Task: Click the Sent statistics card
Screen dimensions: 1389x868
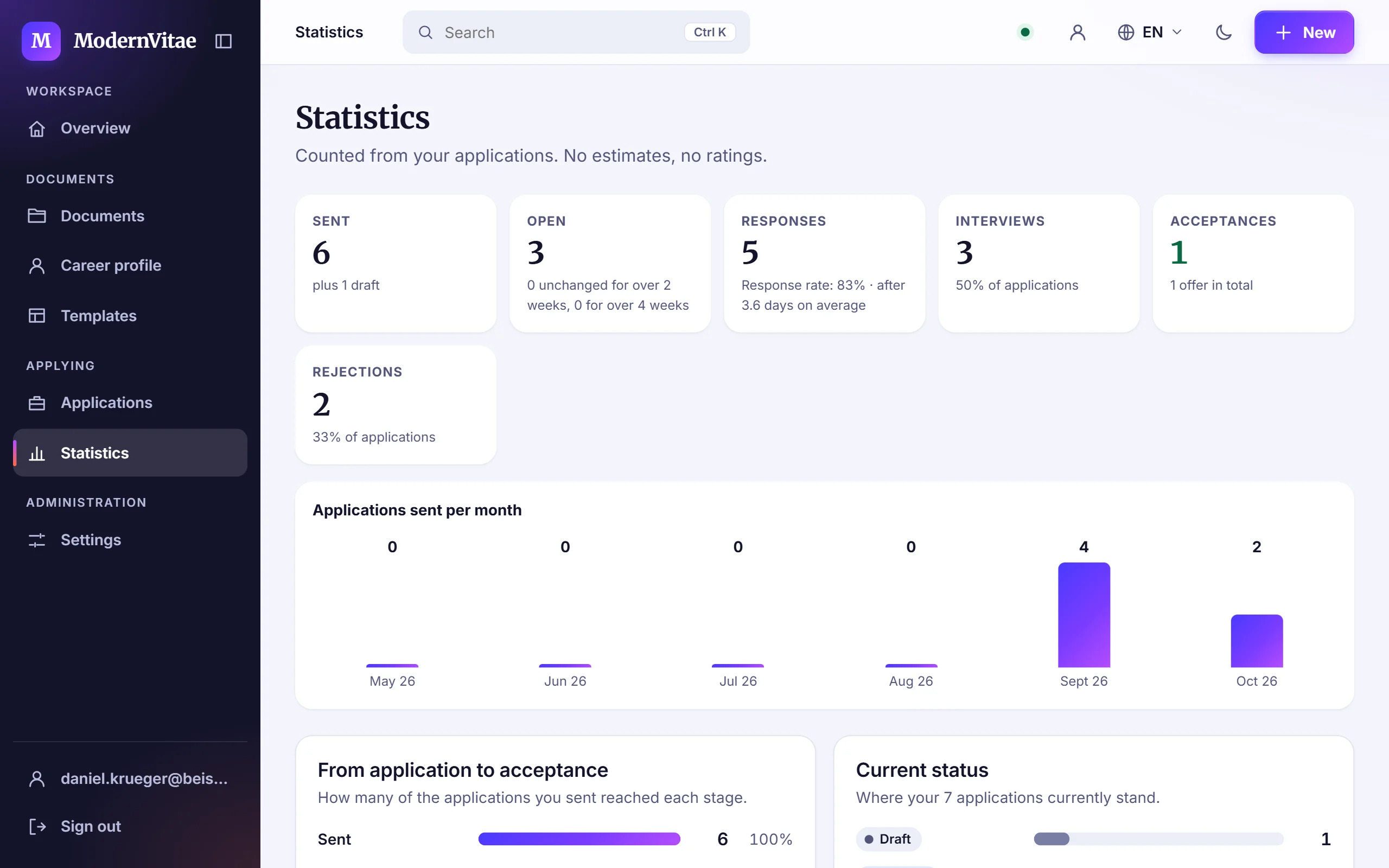Action: point(396,264)
